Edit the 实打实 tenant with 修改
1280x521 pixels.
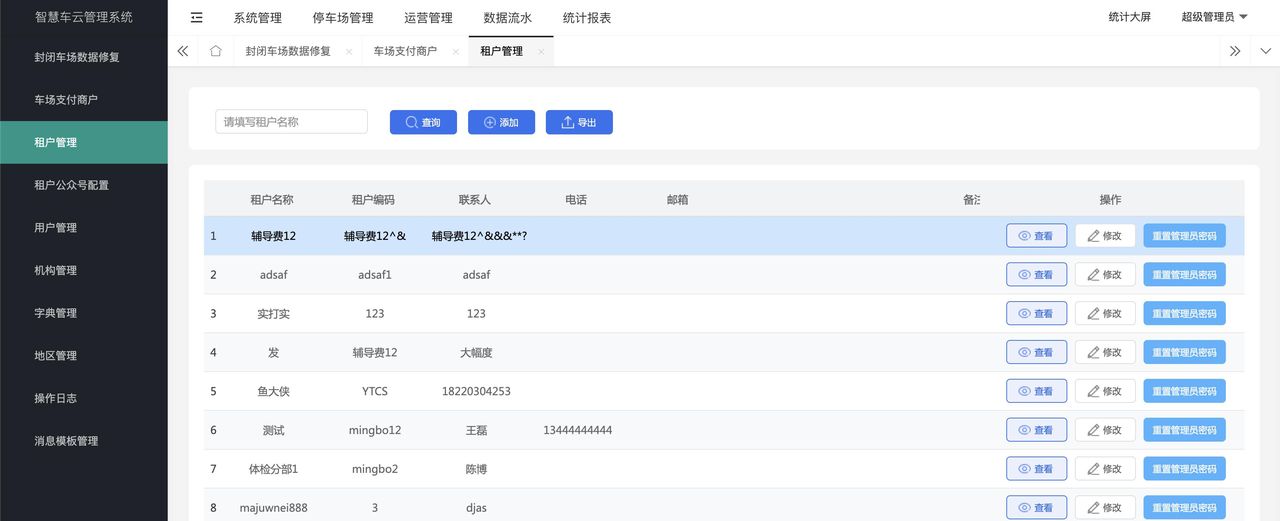1105,313
